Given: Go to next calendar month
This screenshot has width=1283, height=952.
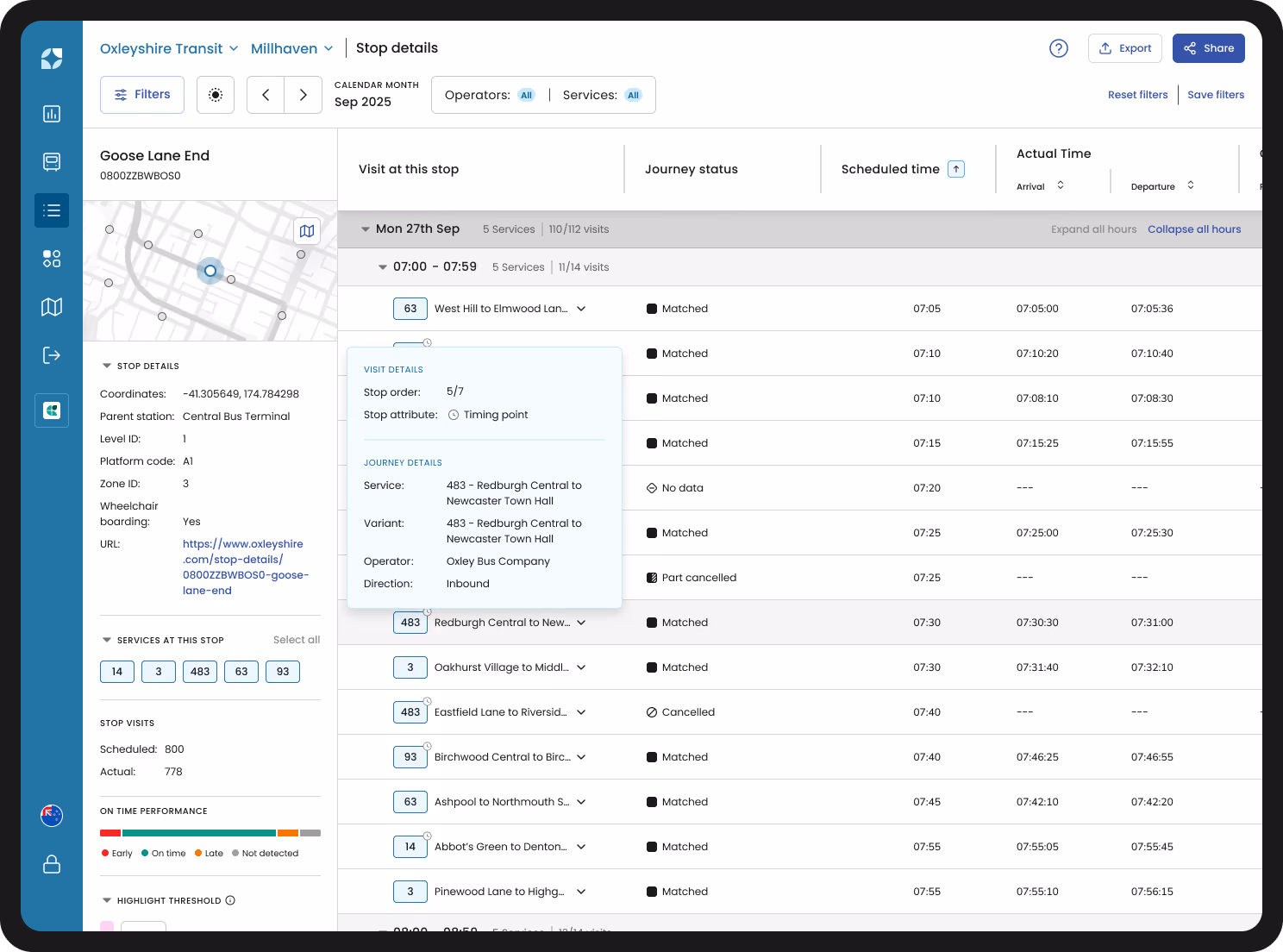Looking at the screenshot, I should (x=304, y=95).
